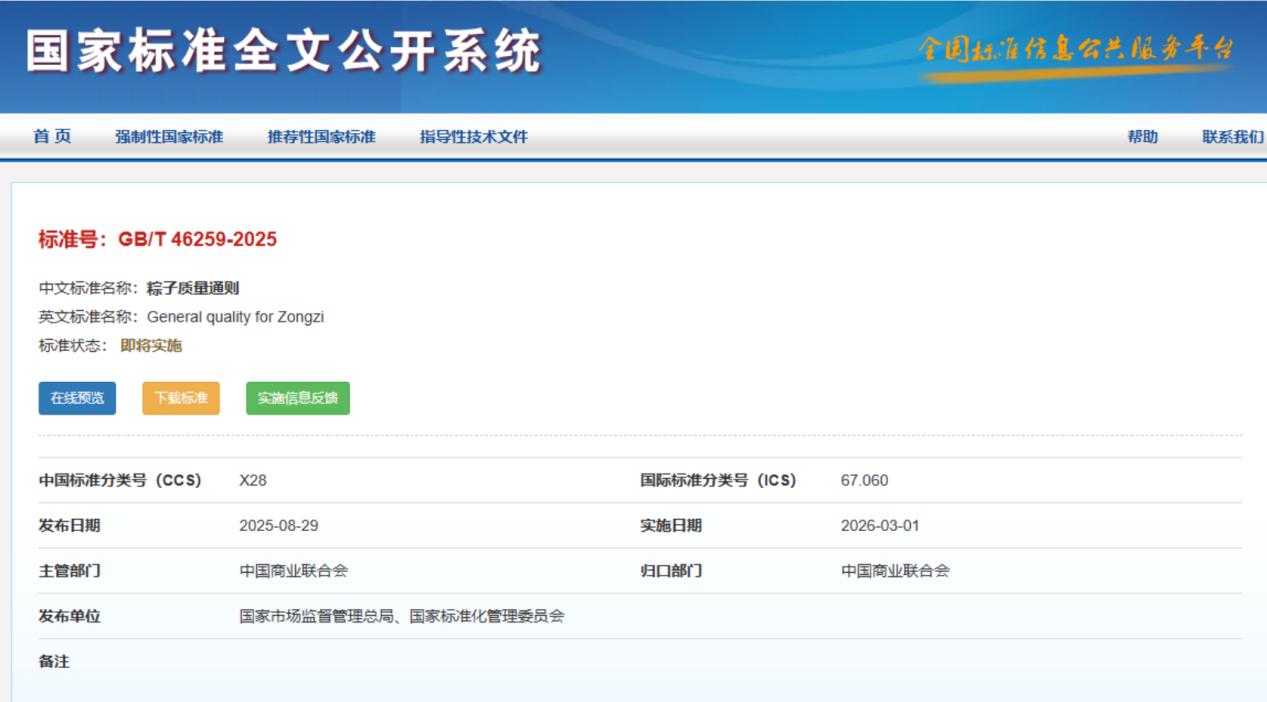Open 指导性技术文件 menu item

pyautogui.click(x=473, y=137)
